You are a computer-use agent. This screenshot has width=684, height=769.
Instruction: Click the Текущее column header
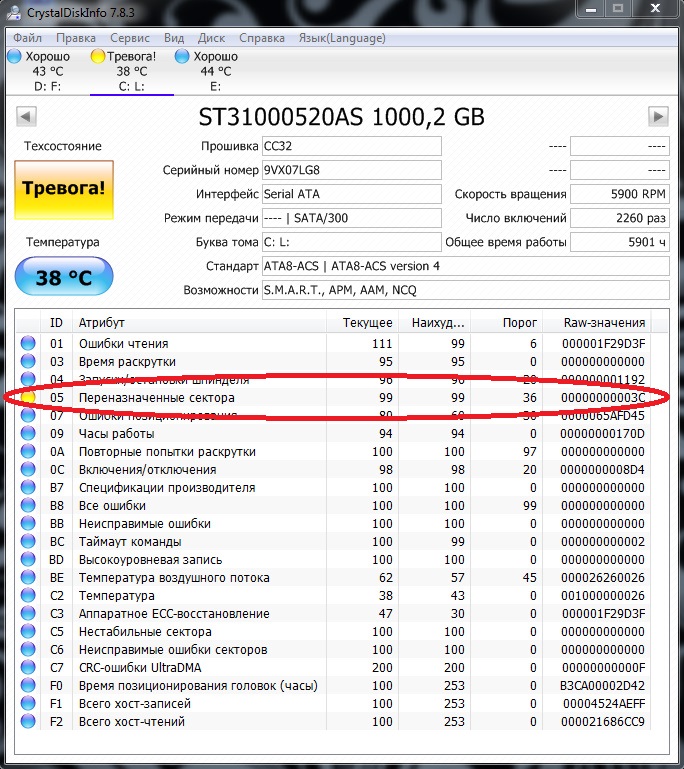(362, 323)
